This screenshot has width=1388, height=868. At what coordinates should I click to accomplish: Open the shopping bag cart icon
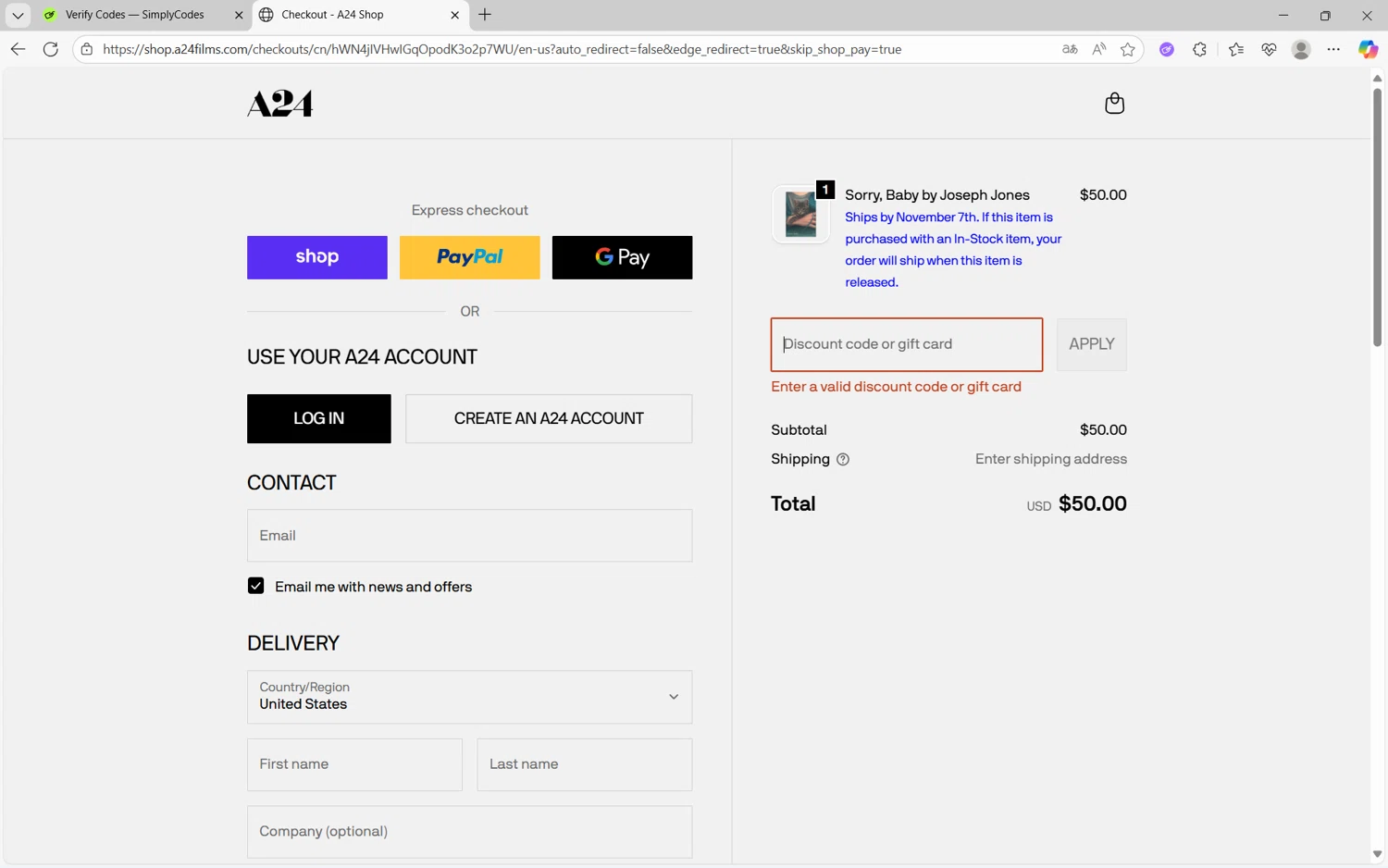(1114, 103)
